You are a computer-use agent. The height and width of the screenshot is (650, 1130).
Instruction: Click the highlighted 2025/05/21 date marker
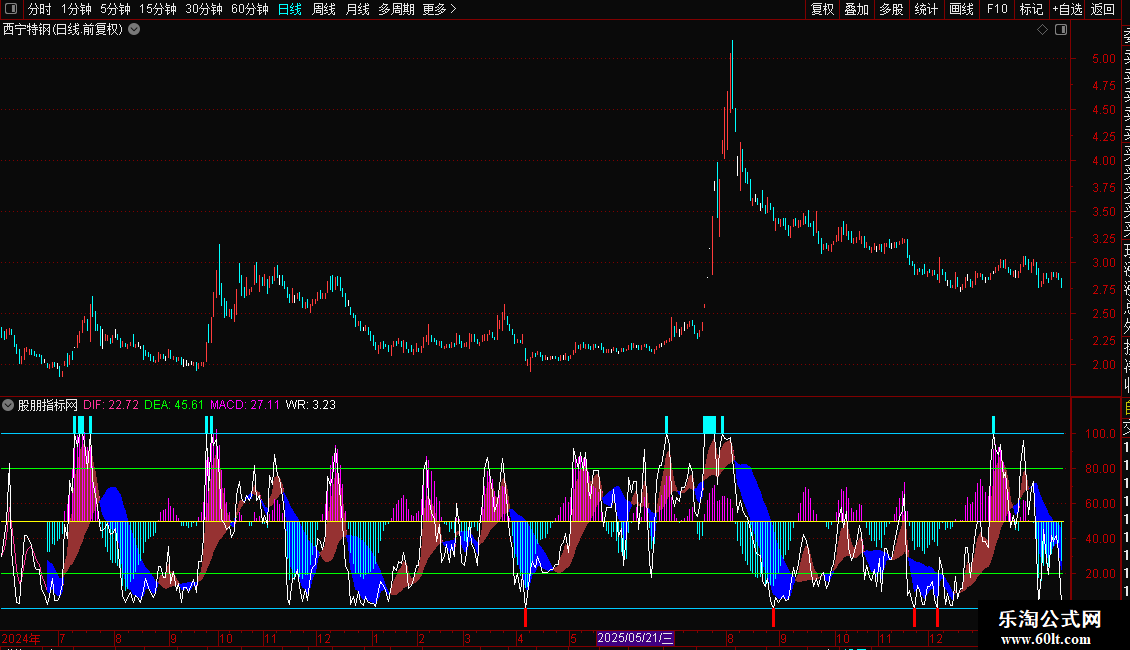(x=636, y=638)
